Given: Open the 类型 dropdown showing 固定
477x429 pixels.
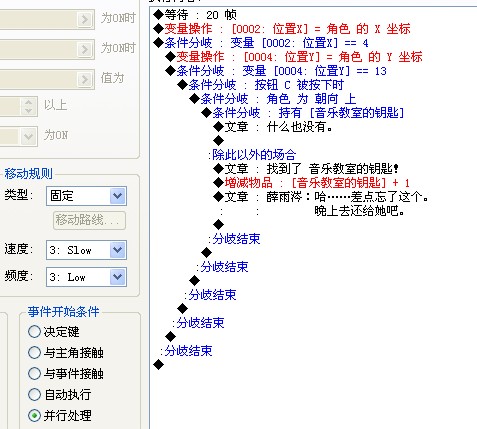Looking at the screenshot, I should click(86, 196).
